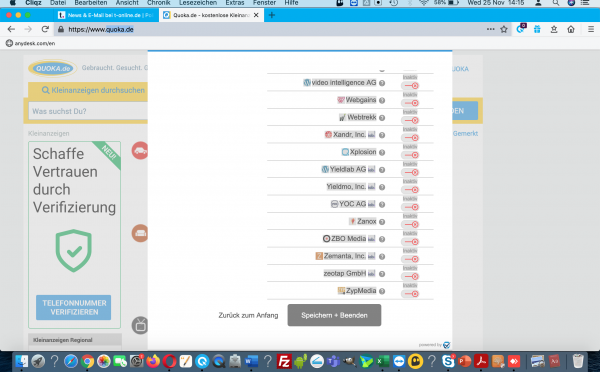The width and height of the screenshot is (600, 372).
Task: Click the browser back arrow
Action: click(x=11, y=29)
